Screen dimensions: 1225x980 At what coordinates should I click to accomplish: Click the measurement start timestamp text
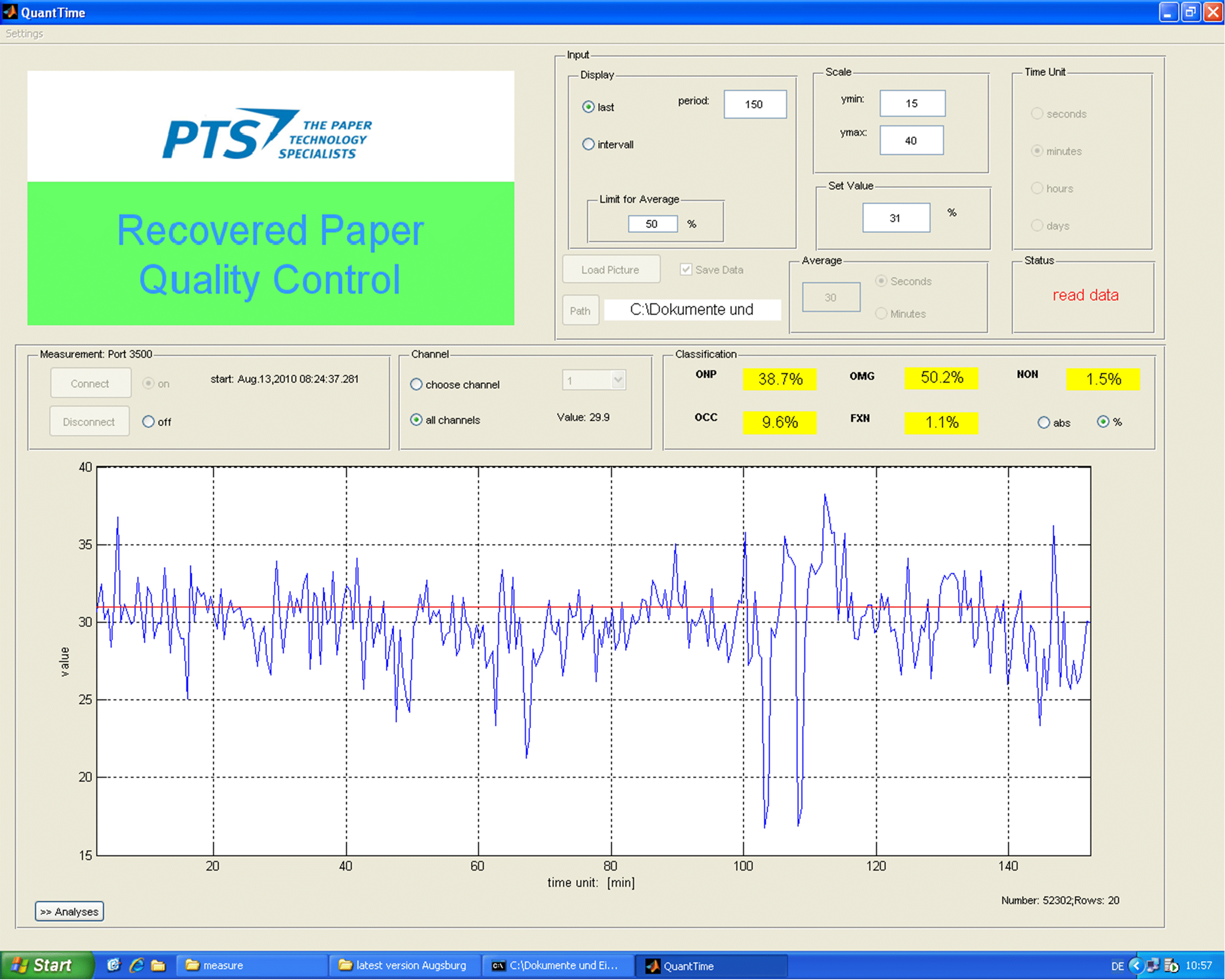coord(284,379)
